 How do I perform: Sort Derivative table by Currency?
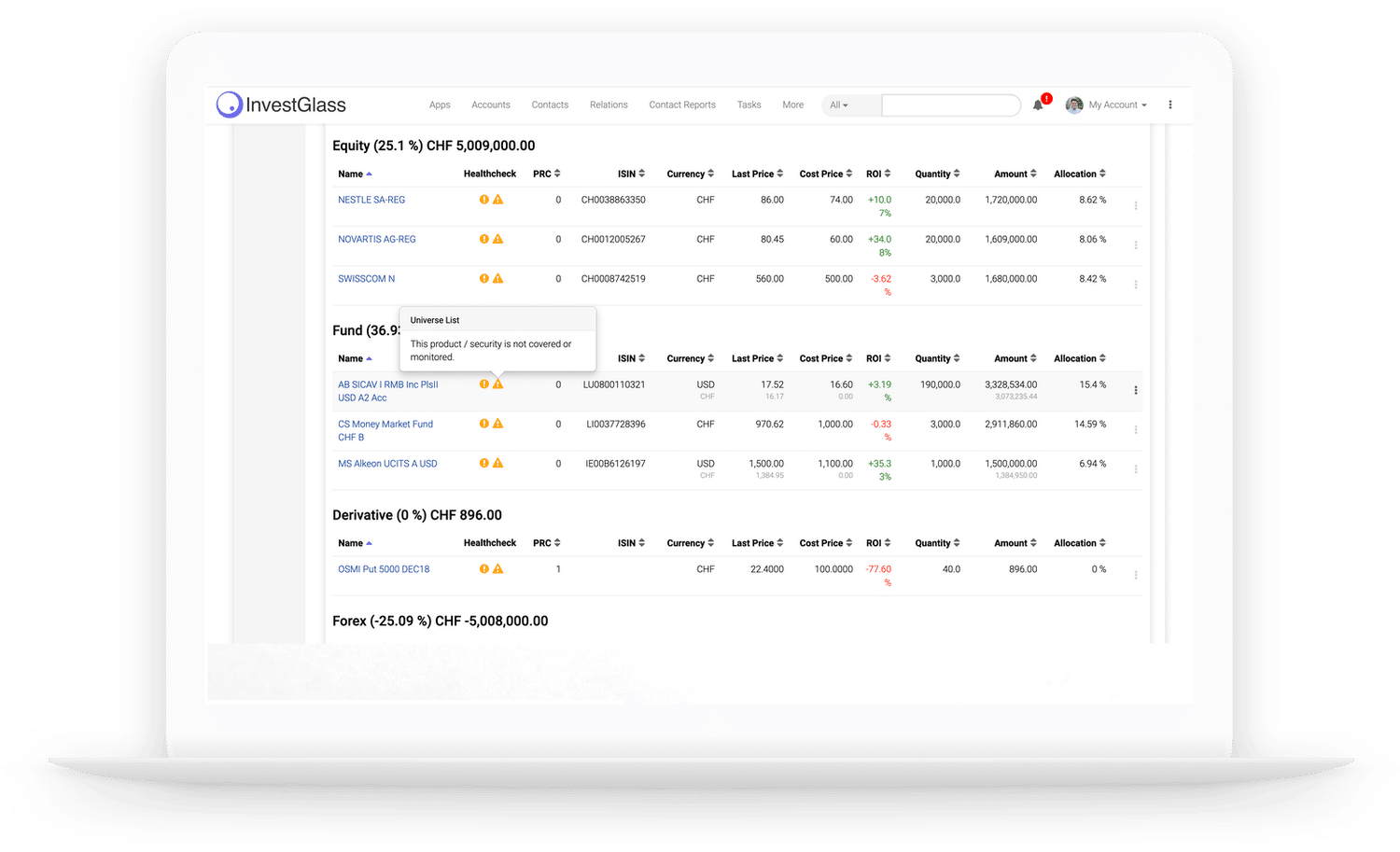point(691,543)
